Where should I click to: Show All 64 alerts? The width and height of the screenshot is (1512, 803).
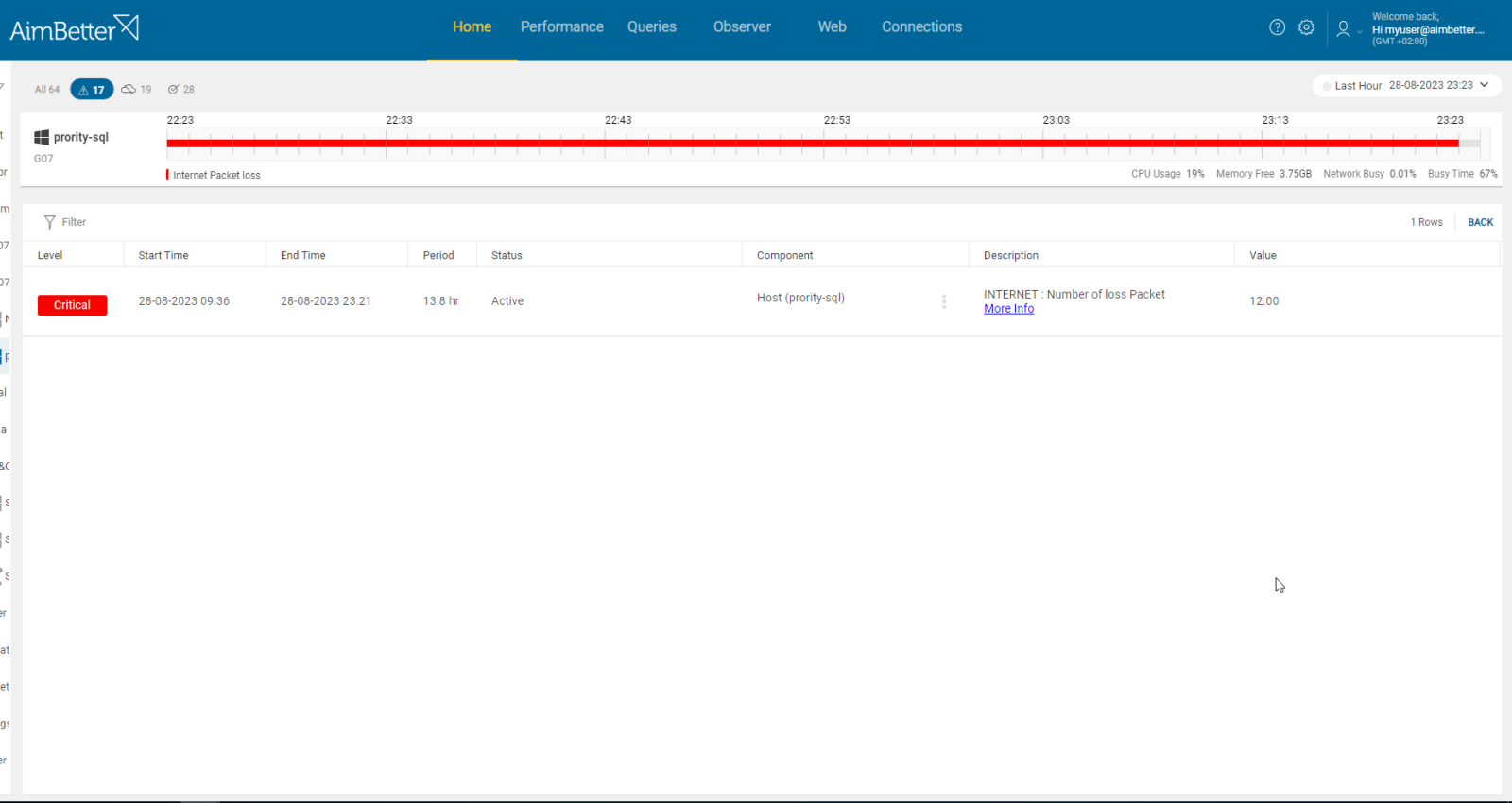(x=47, y=90)
